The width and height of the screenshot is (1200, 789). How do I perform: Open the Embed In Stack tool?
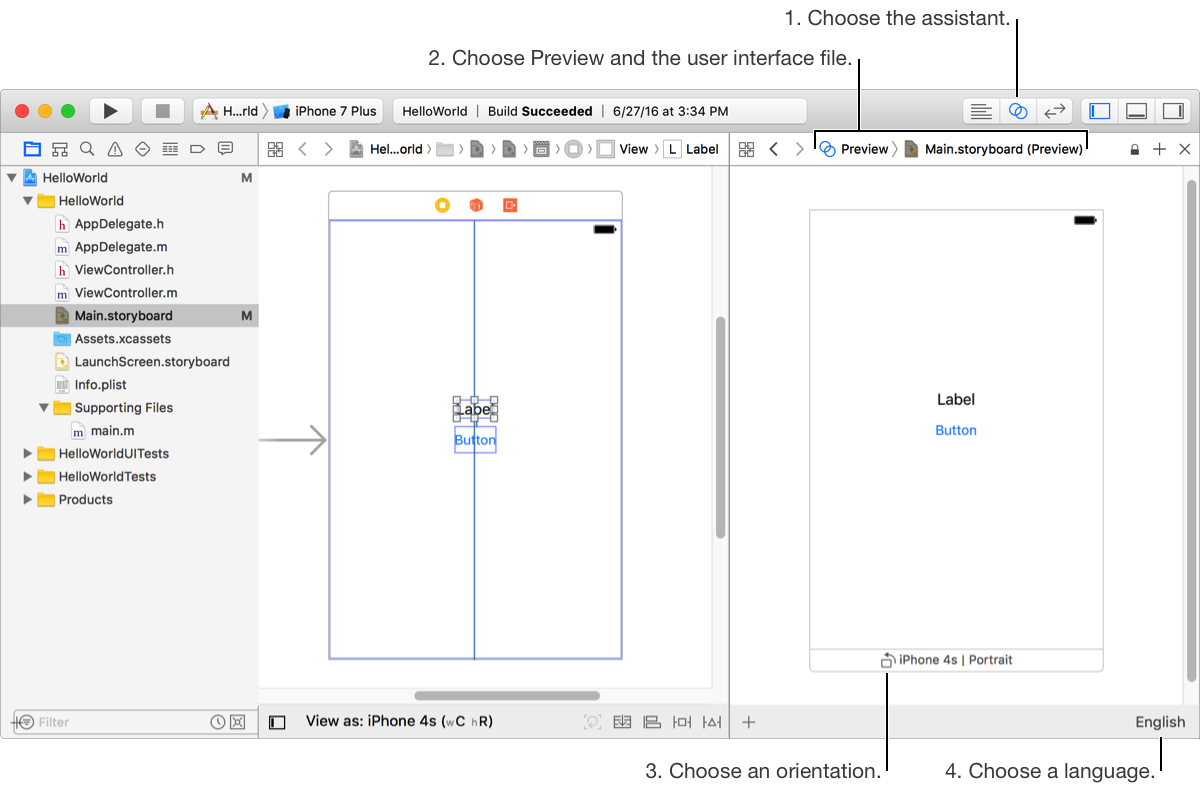622,722
